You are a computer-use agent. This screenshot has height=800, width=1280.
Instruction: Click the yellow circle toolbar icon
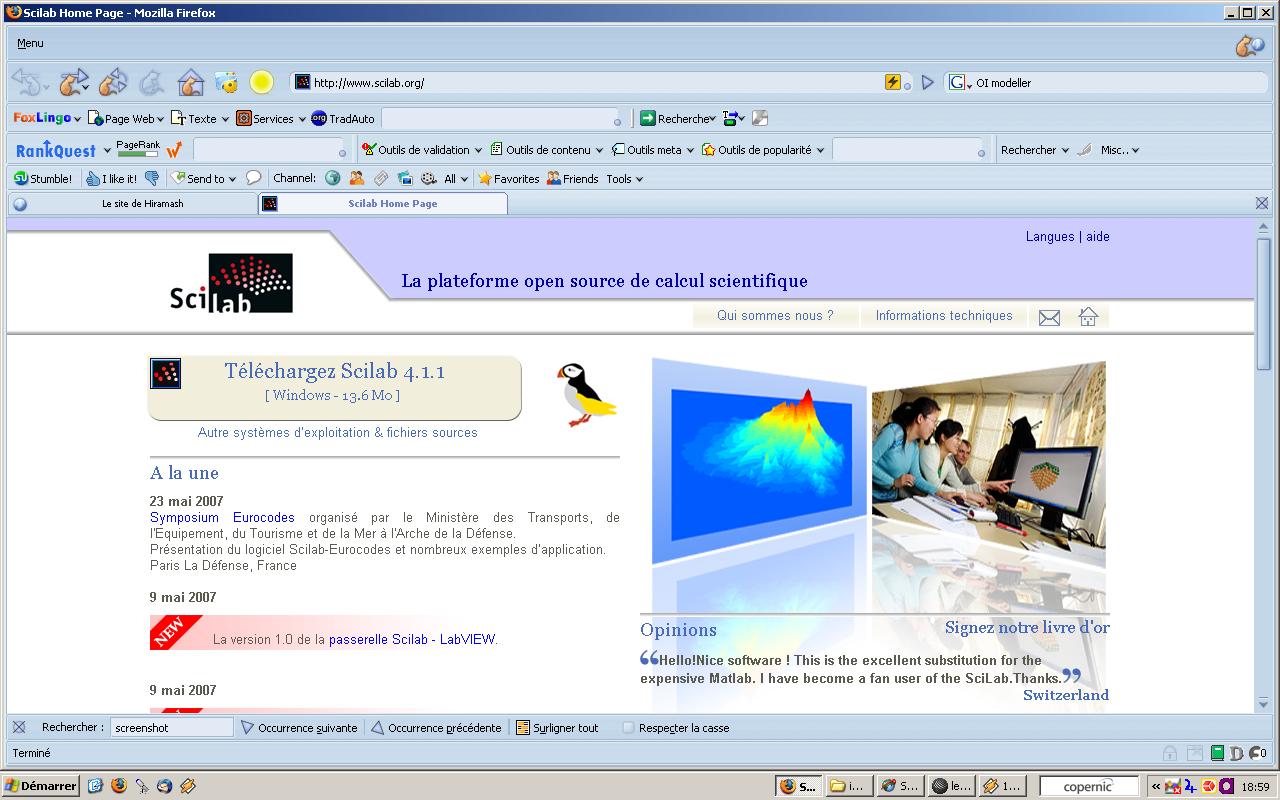pos(261,82)
